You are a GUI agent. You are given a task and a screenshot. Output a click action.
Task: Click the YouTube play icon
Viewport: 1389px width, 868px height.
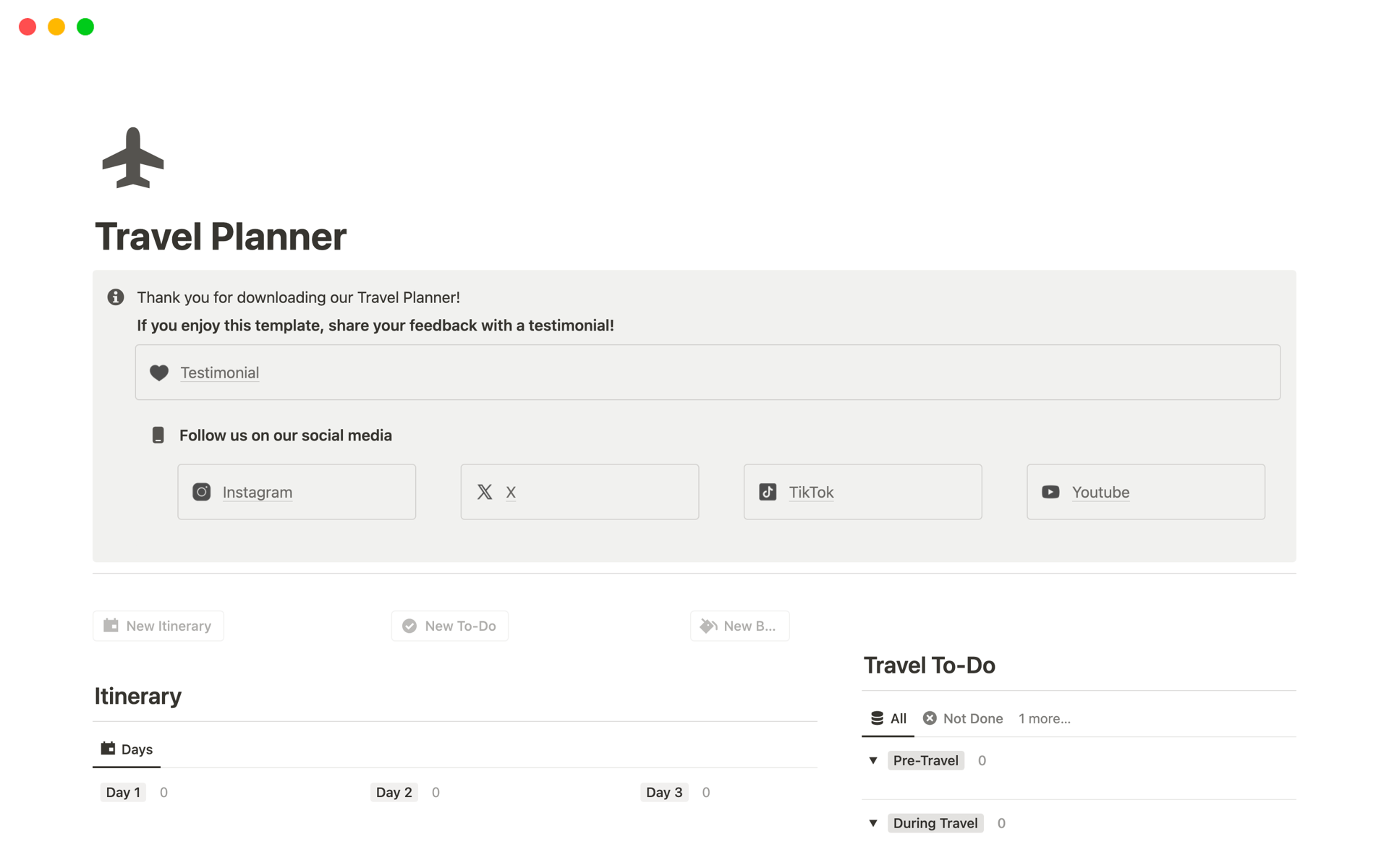pyautogui.click(x=1050, y=492)
